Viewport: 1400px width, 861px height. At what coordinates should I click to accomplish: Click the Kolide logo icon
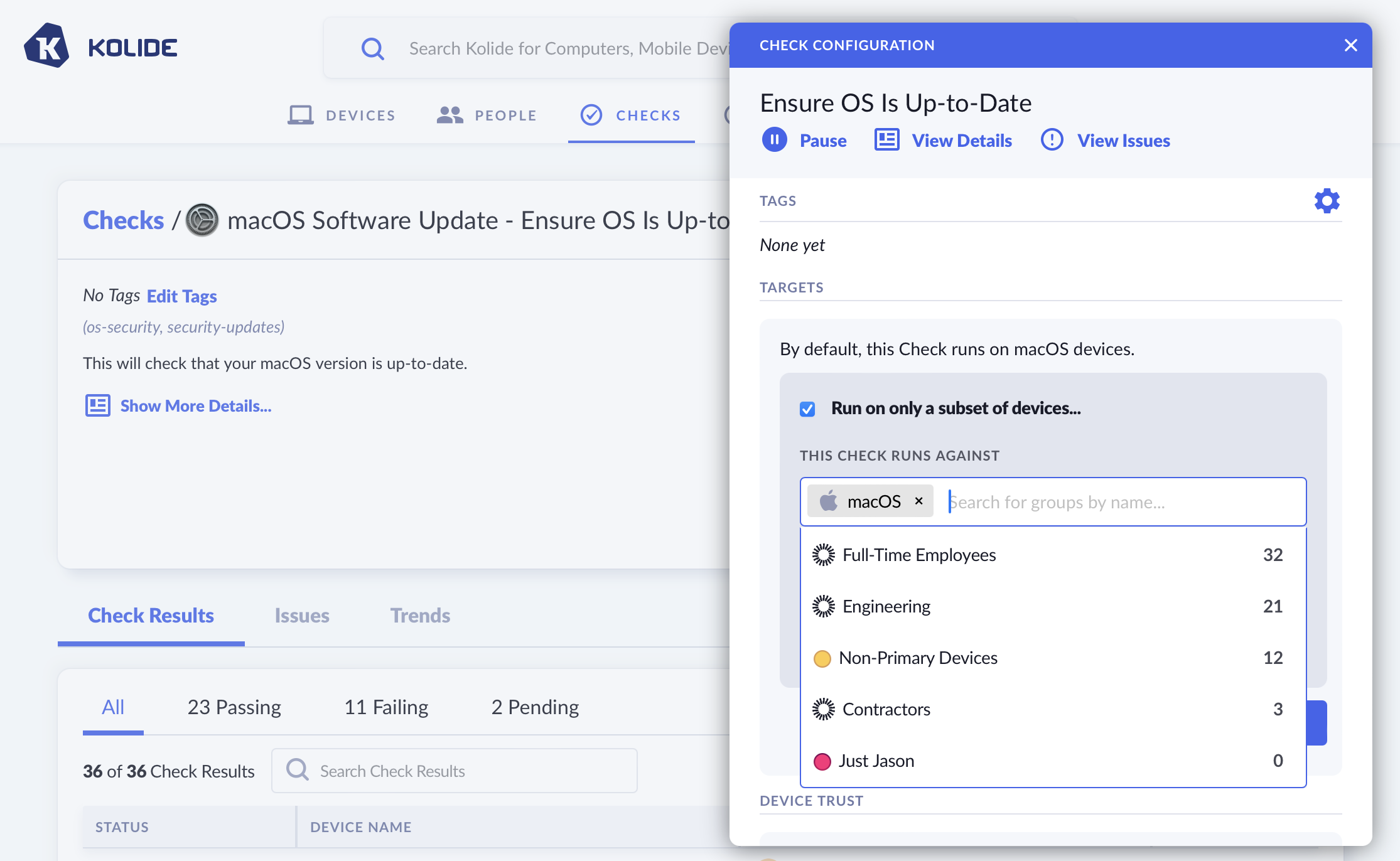46,46
